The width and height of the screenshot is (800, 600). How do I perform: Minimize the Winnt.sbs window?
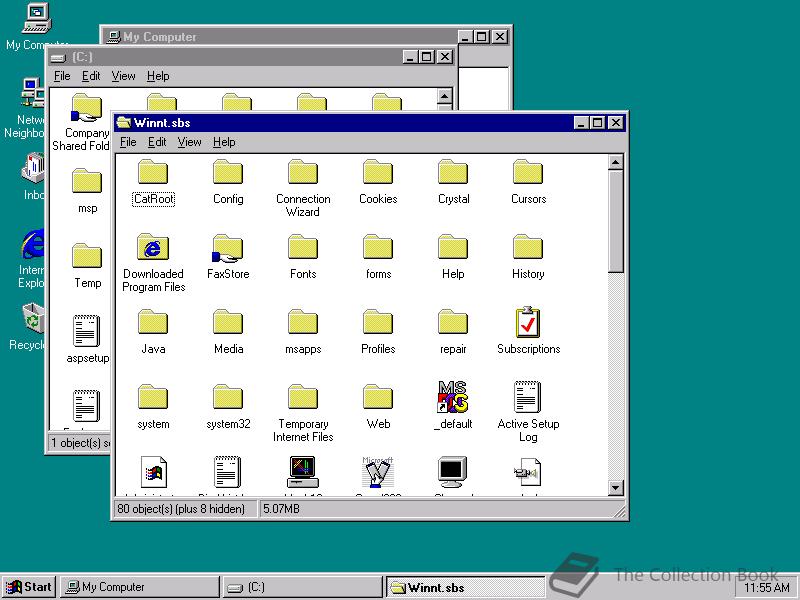click(582, 123)
